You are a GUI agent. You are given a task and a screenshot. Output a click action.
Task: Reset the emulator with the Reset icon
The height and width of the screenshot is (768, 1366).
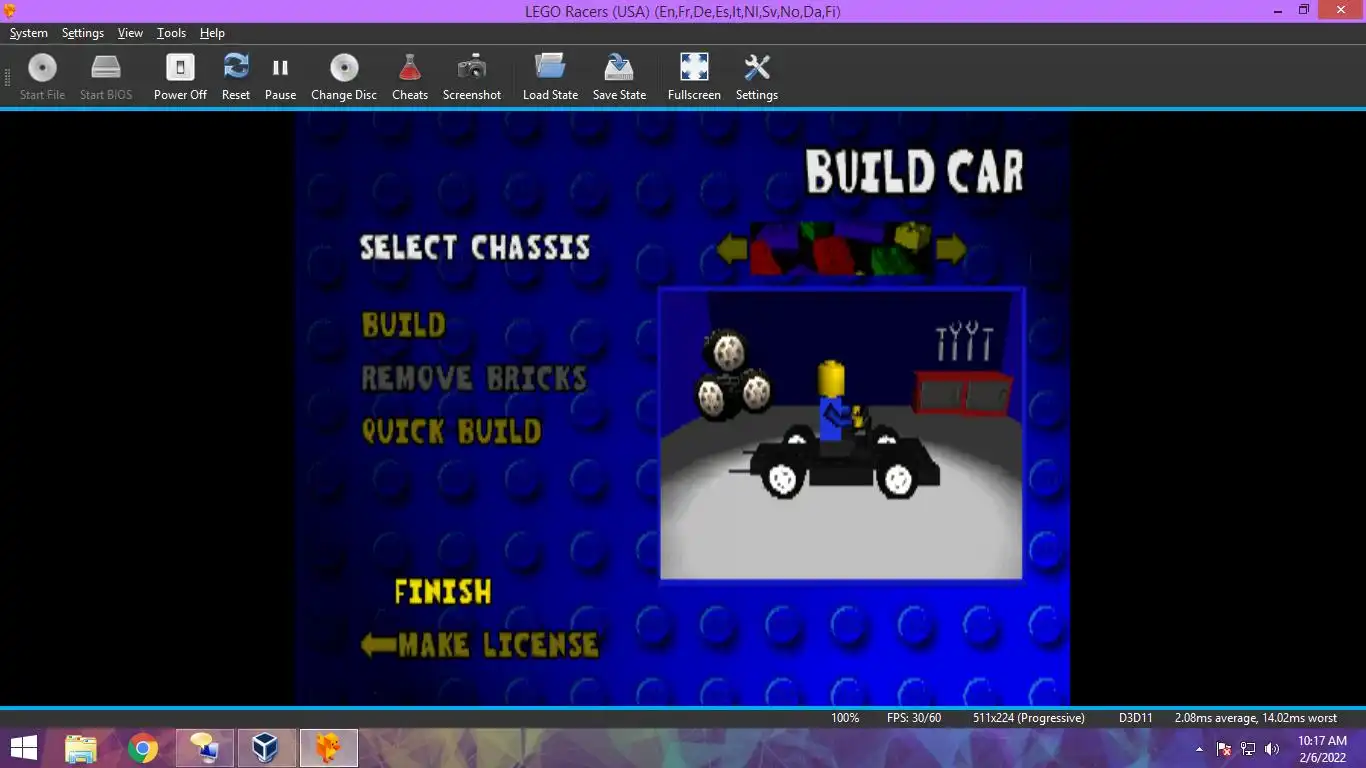236,67
